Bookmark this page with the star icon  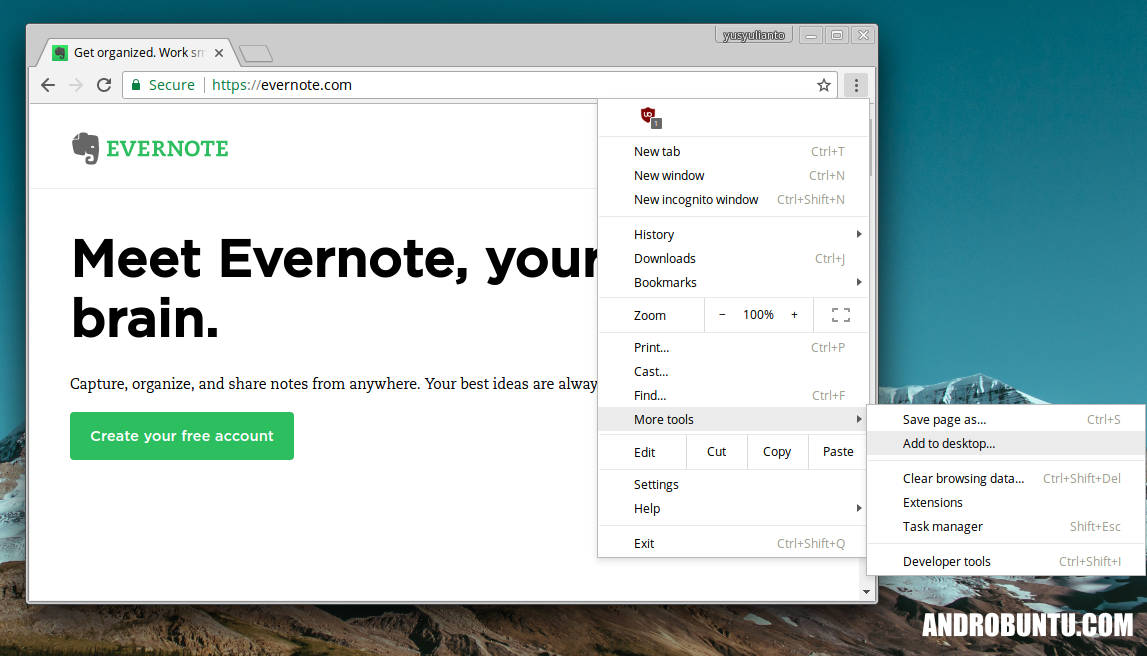[824, 85]
